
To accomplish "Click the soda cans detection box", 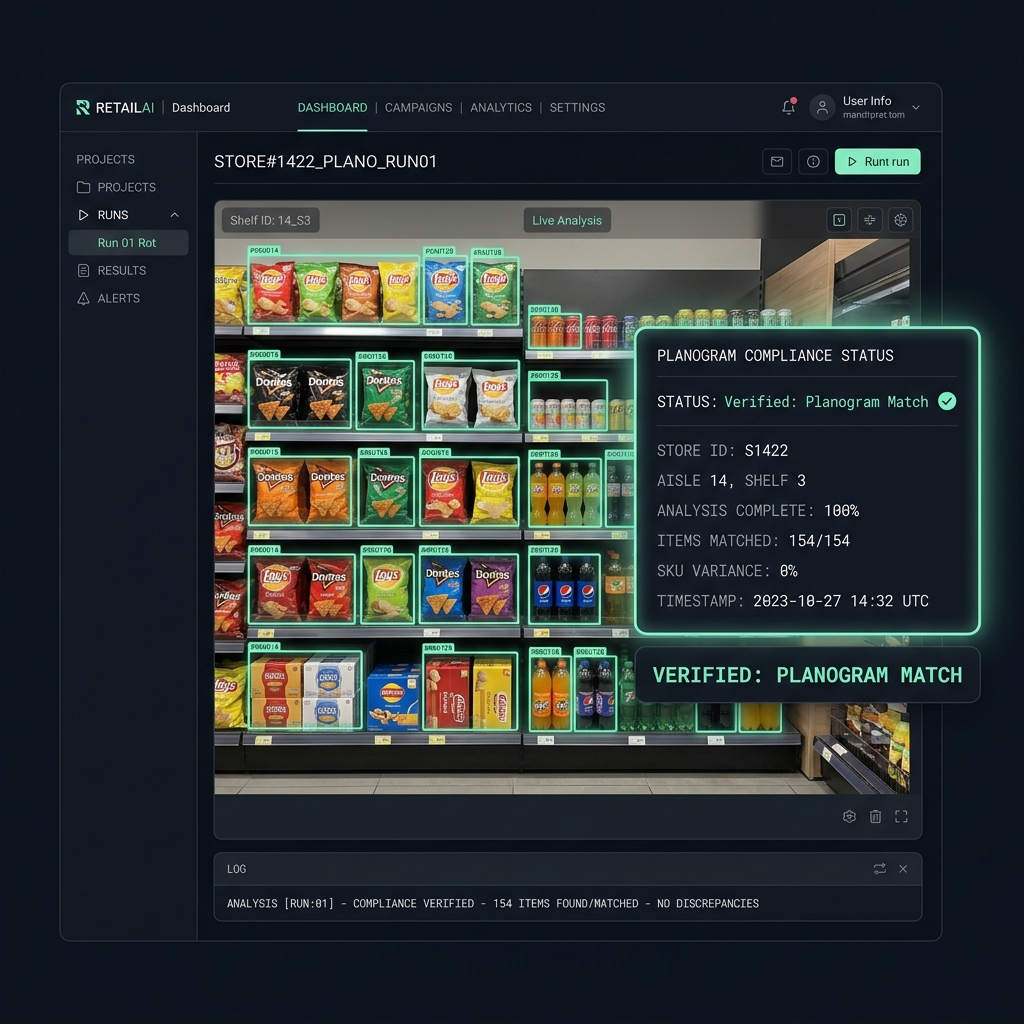I will point(555,331).
